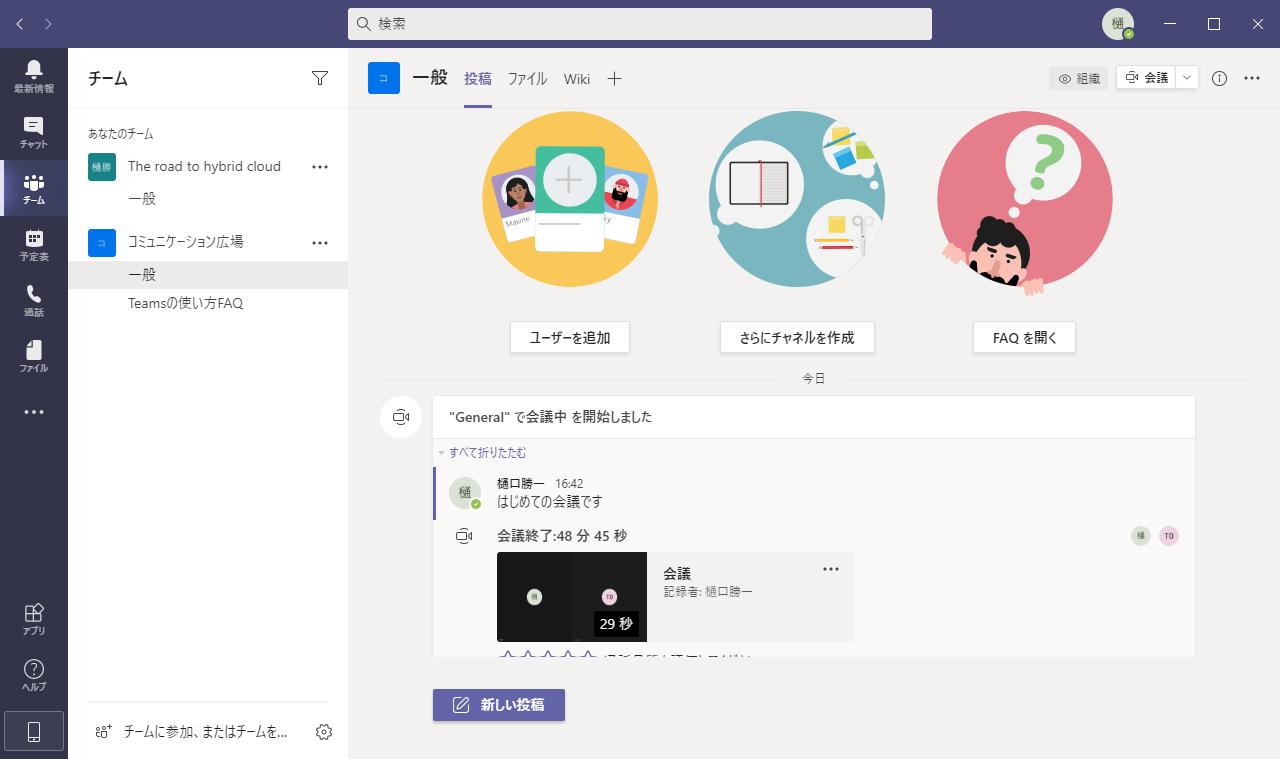The width and height of the screenshot is (1280, 759).
Task: Open more options for コミュニケーション広場 team
Action: (x=320, y=242)
